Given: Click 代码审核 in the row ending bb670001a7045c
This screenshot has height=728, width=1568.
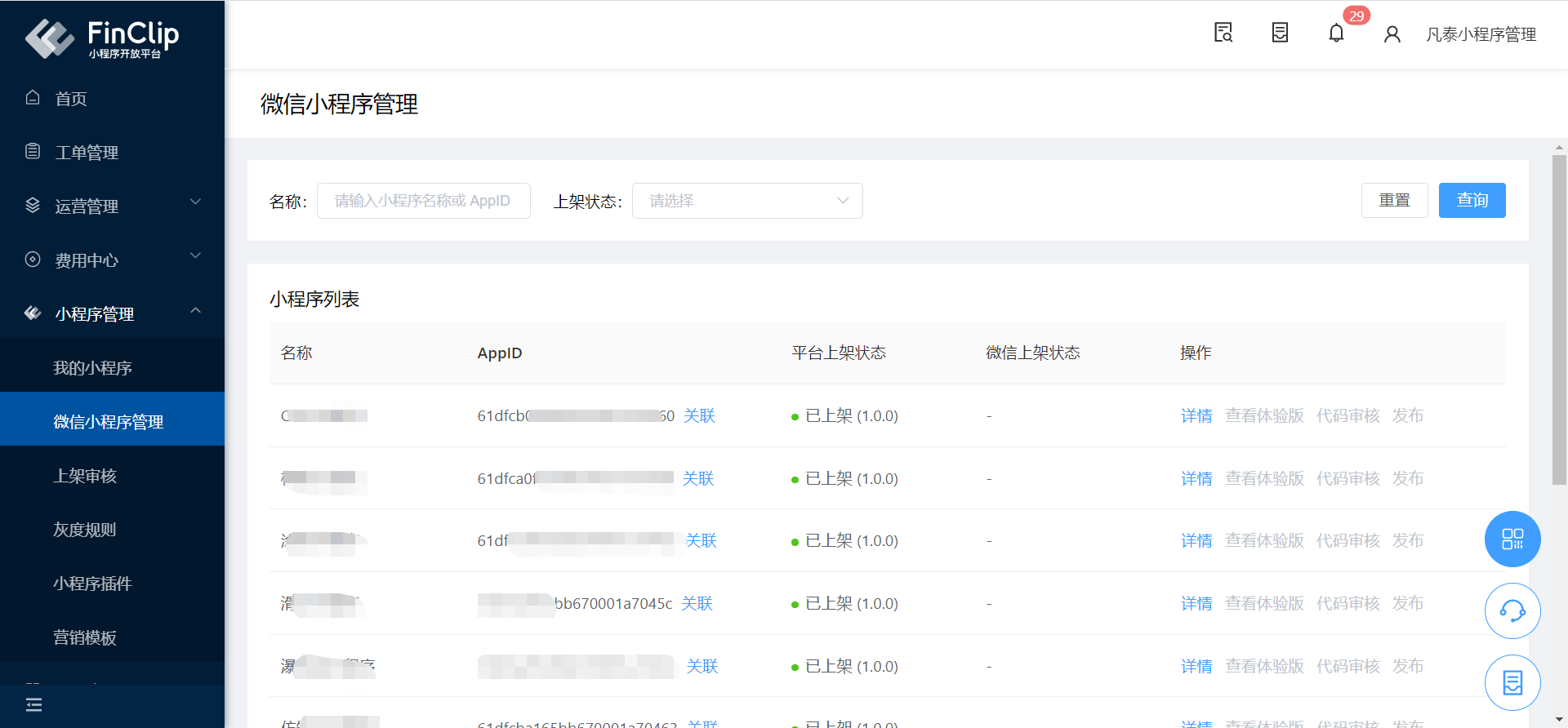Looking at the screenshot, I should 1348,603.
